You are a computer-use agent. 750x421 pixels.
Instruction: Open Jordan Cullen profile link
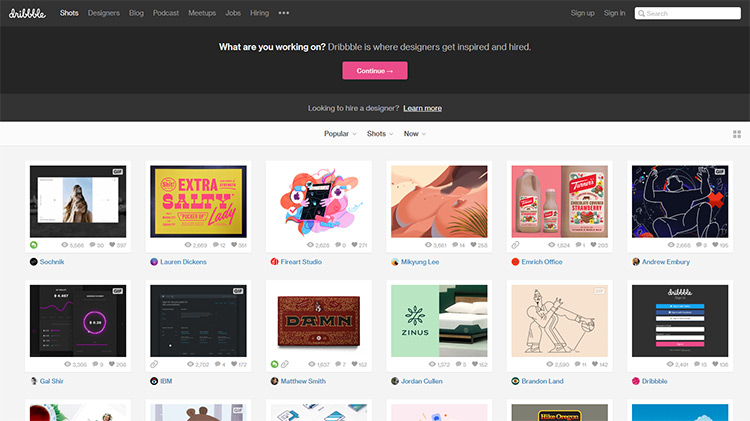click(x=421, y=381)
